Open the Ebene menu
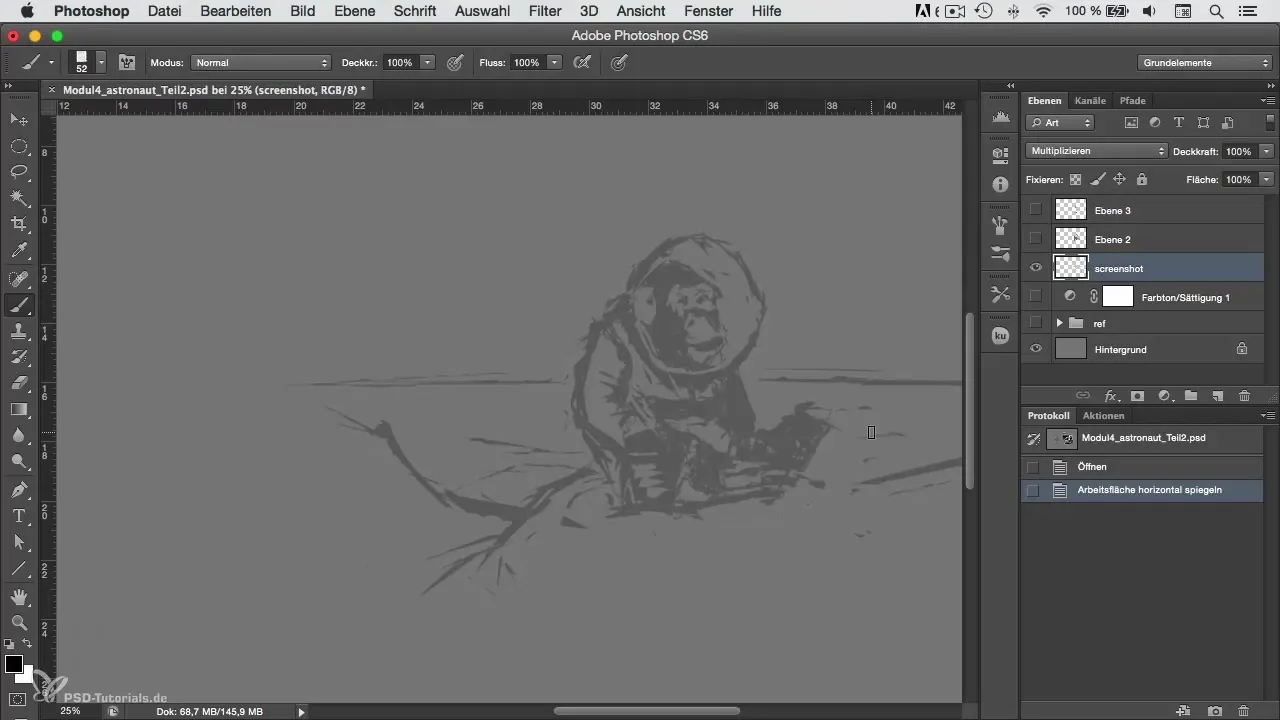The height and width of the screenshot is (720, 1280). click(x=355, y=11)
